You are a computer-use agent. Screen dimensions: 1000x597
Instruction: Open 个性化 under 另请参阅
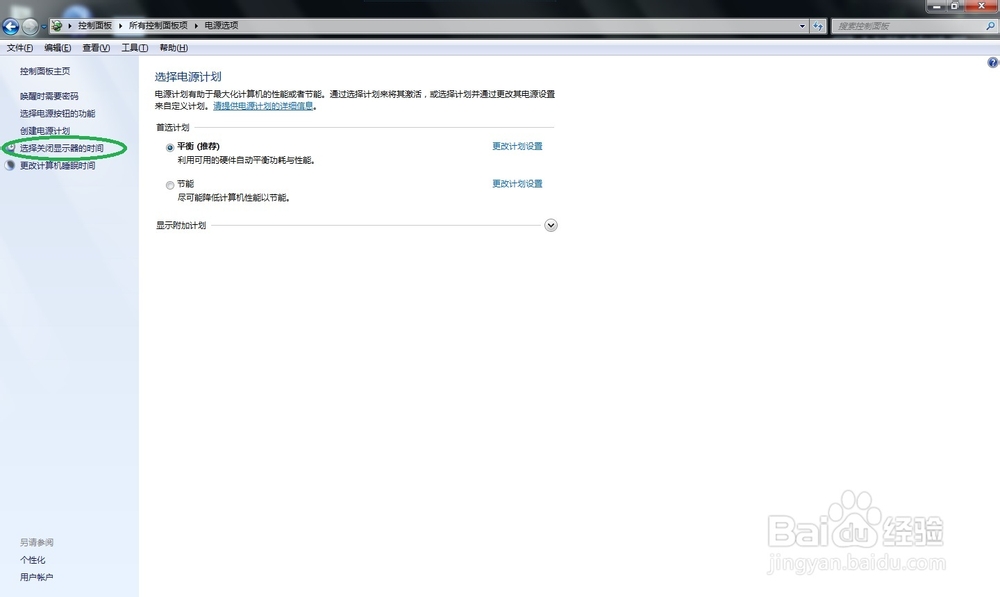(x=33, y=560)
